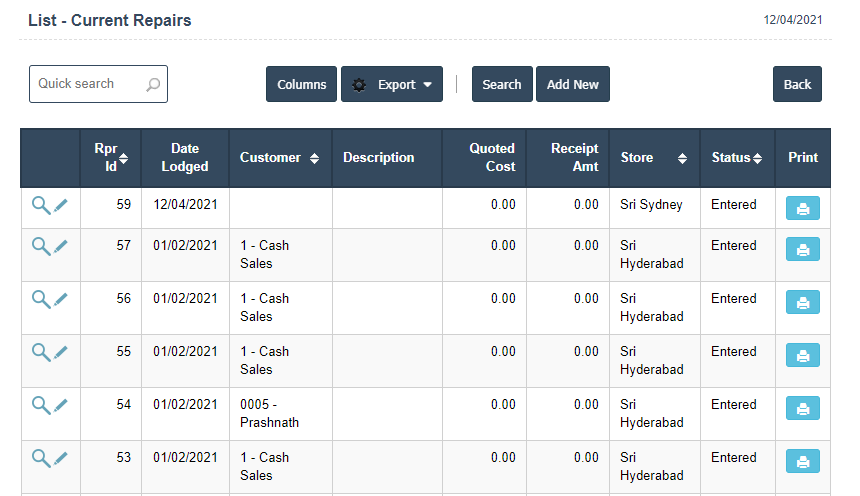View repair 55 details via magnifier

pos(40,352)
